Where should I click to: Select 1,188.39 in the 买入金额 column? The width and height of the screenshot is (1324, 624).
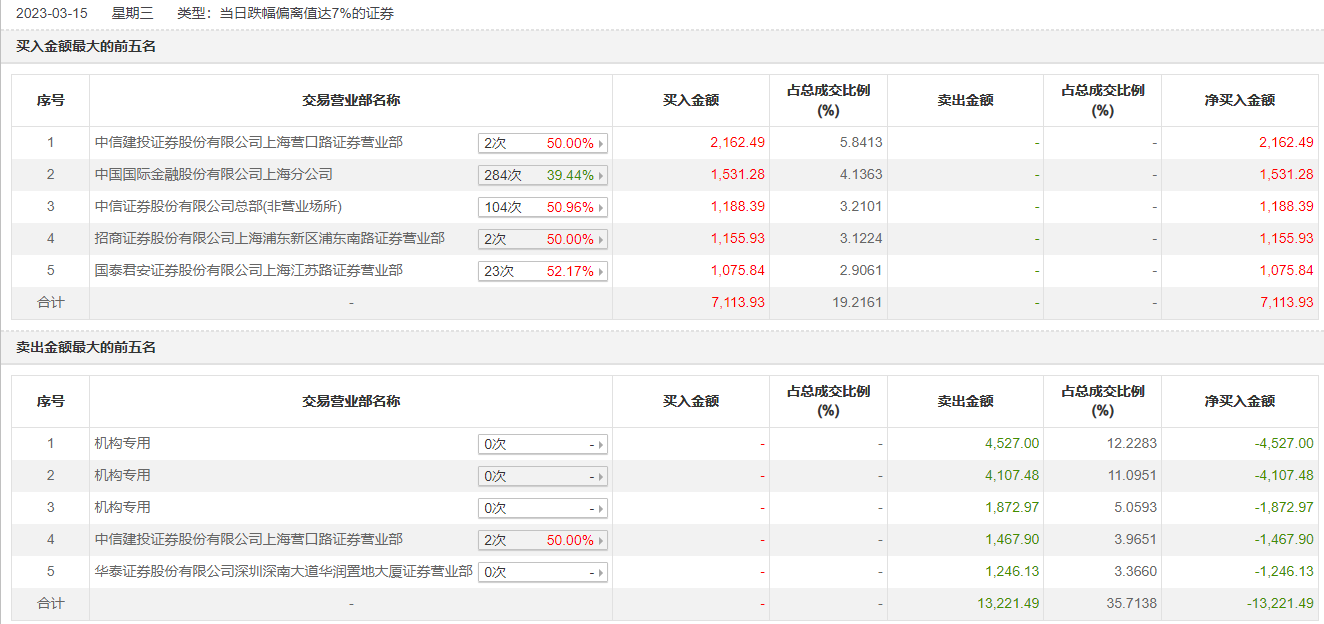[737, 207]
